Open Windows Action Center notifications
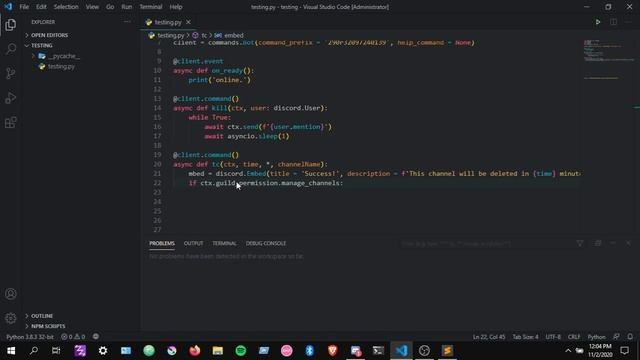Image resolution: width=640 pixels, height=360 pixels. (624, 351)
